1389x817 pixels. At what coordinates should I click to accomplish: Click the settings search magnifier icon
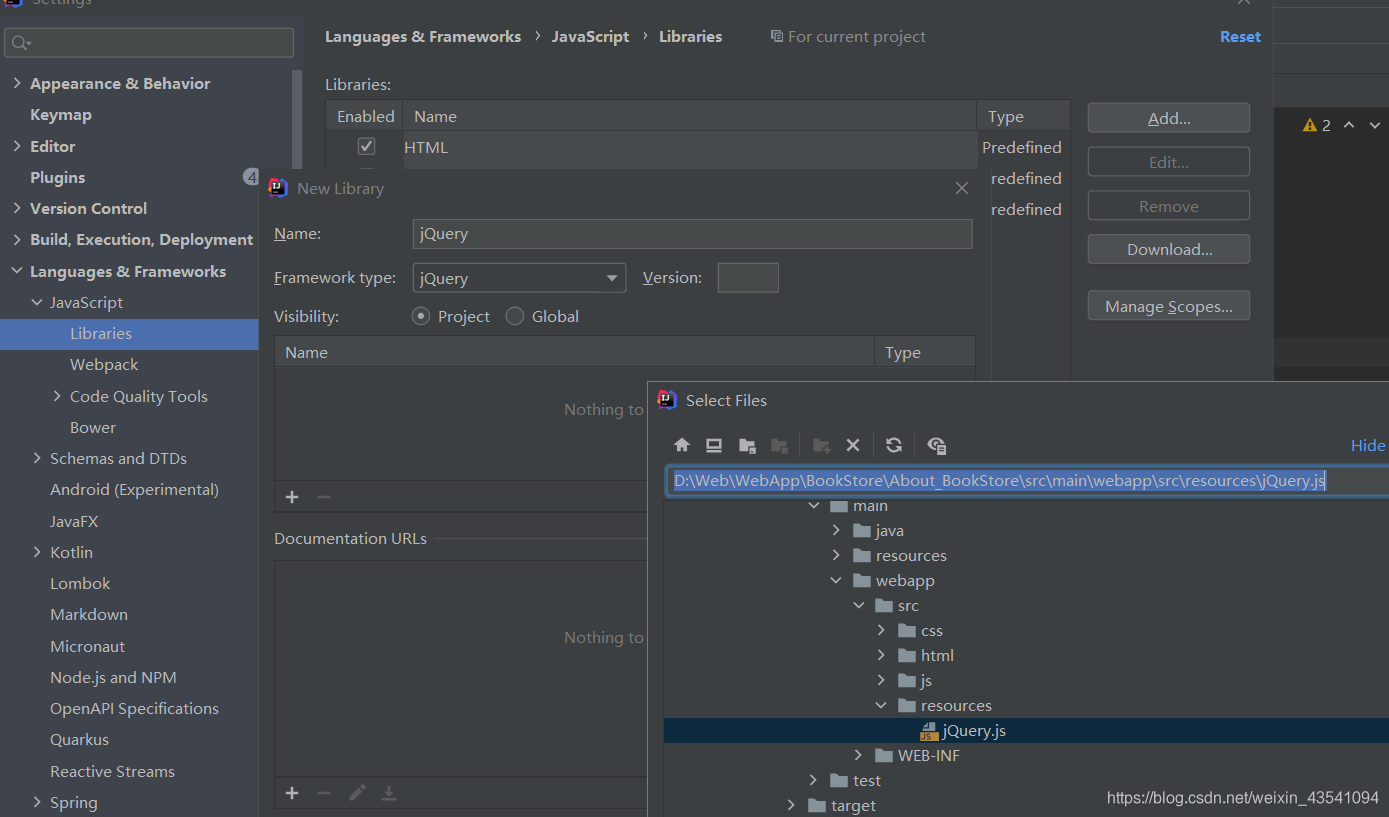(x=21, y=43)
